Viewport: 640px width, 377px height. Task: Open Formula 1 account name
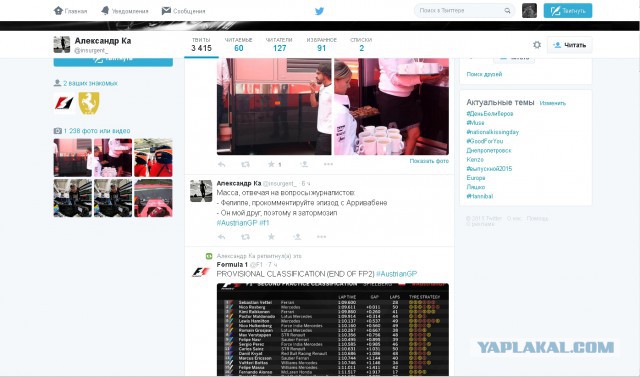click(x=232, y=264)
